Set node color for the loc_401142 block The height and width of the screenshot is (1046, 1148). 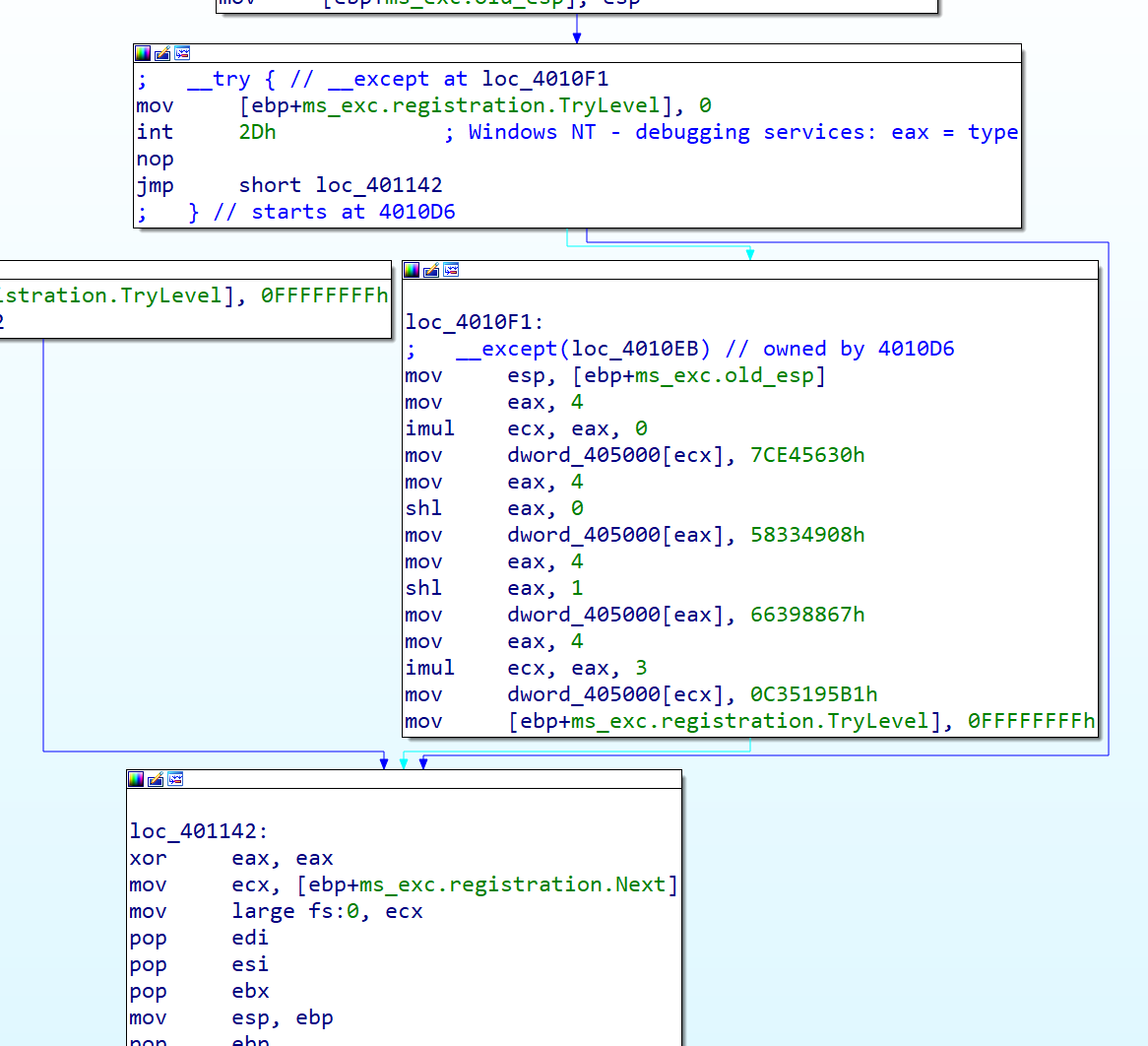[x=136, y=779]
